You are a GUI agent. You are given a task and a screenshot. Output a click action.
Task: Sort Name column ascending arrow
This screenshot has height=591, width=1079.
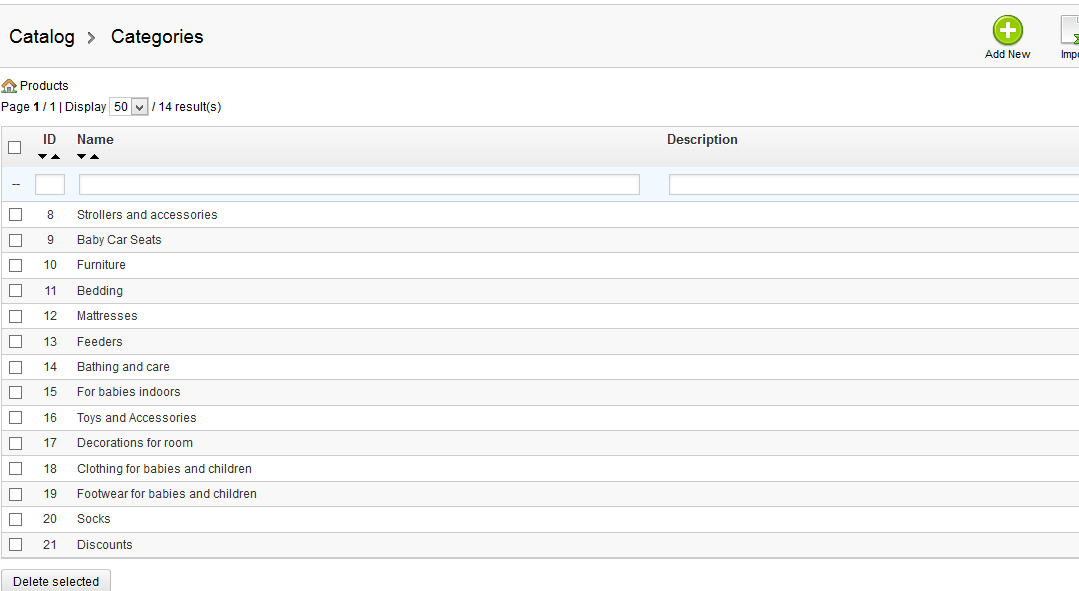pos(95,157)
